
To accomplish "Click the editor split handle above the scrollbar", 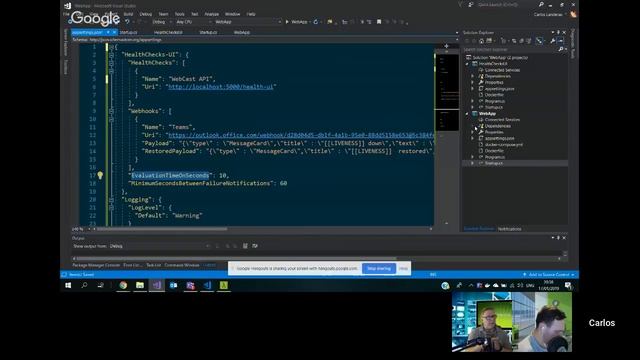I will point(446,46).
